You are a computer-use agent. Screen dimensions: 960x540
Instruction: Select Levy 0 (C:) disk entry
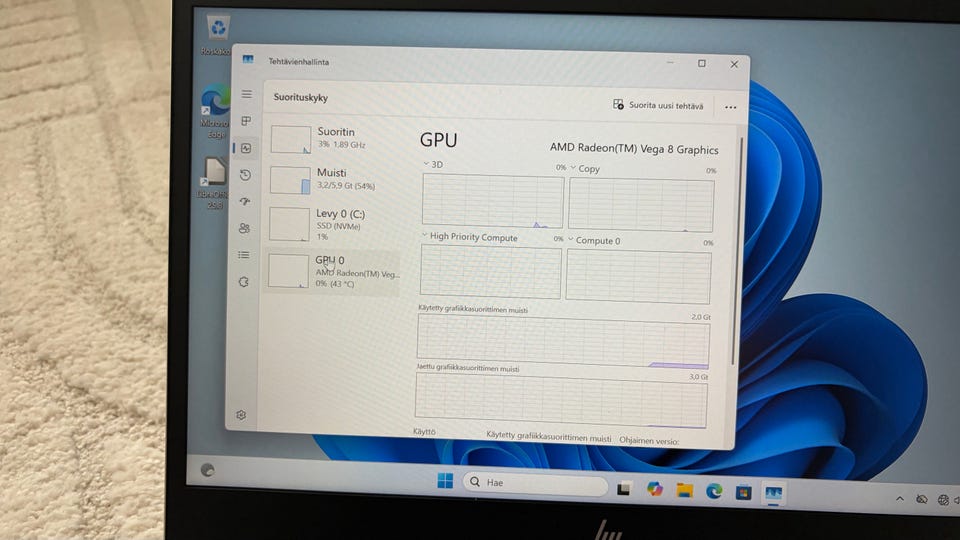pyautogui.click(x=333, y=224)
